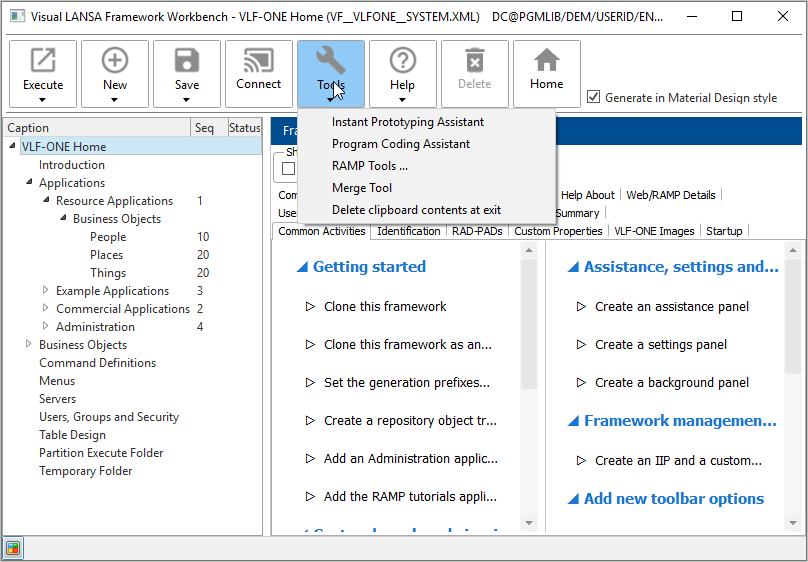Click Getting started panel scroll-down arrow
This screenshot has height=562, width=808.
[529, 523]
